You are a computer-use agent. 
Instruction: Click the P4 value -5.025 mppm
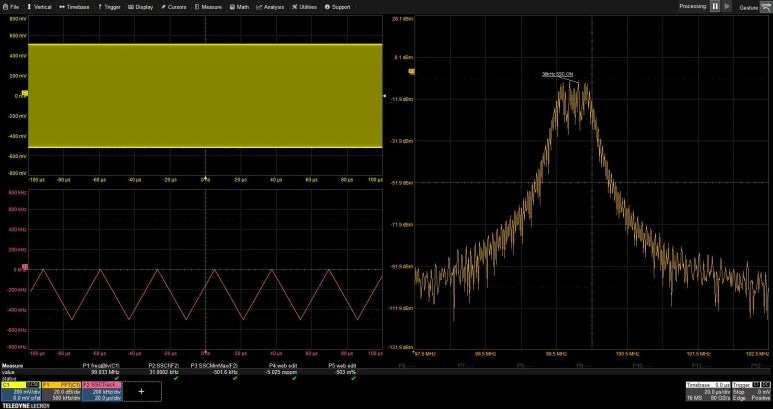(281, 372)
